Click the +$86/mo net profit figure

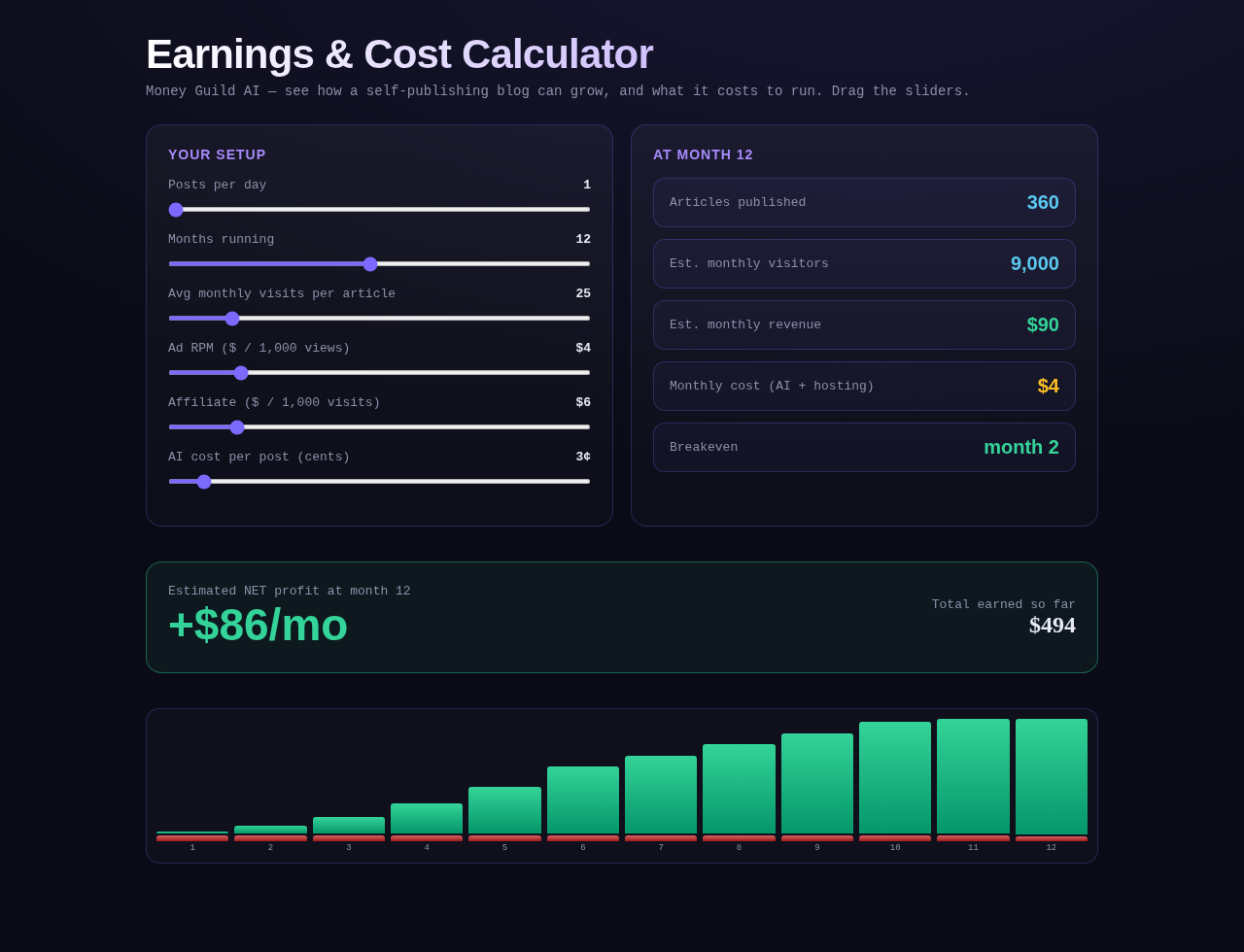coord(259,625)
